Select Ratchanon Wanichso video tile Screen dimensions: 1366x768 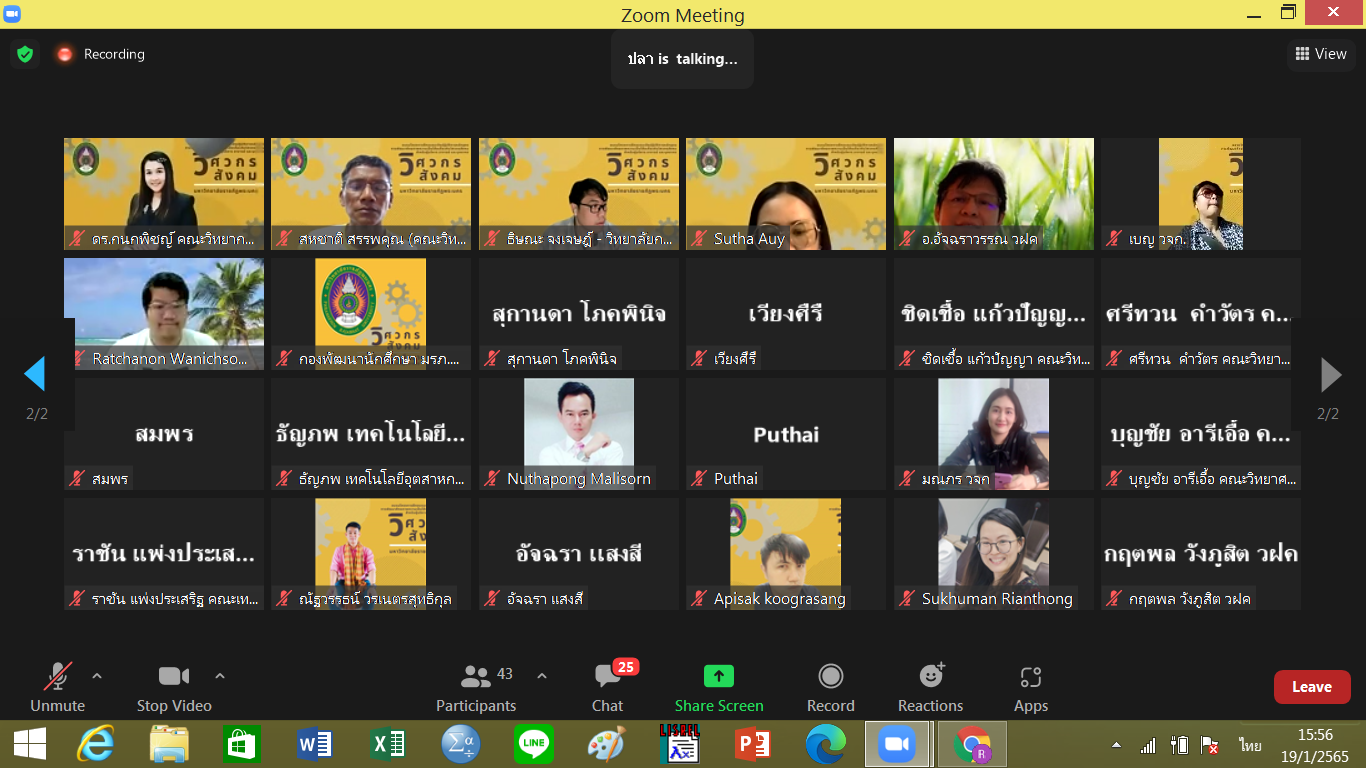164,314
